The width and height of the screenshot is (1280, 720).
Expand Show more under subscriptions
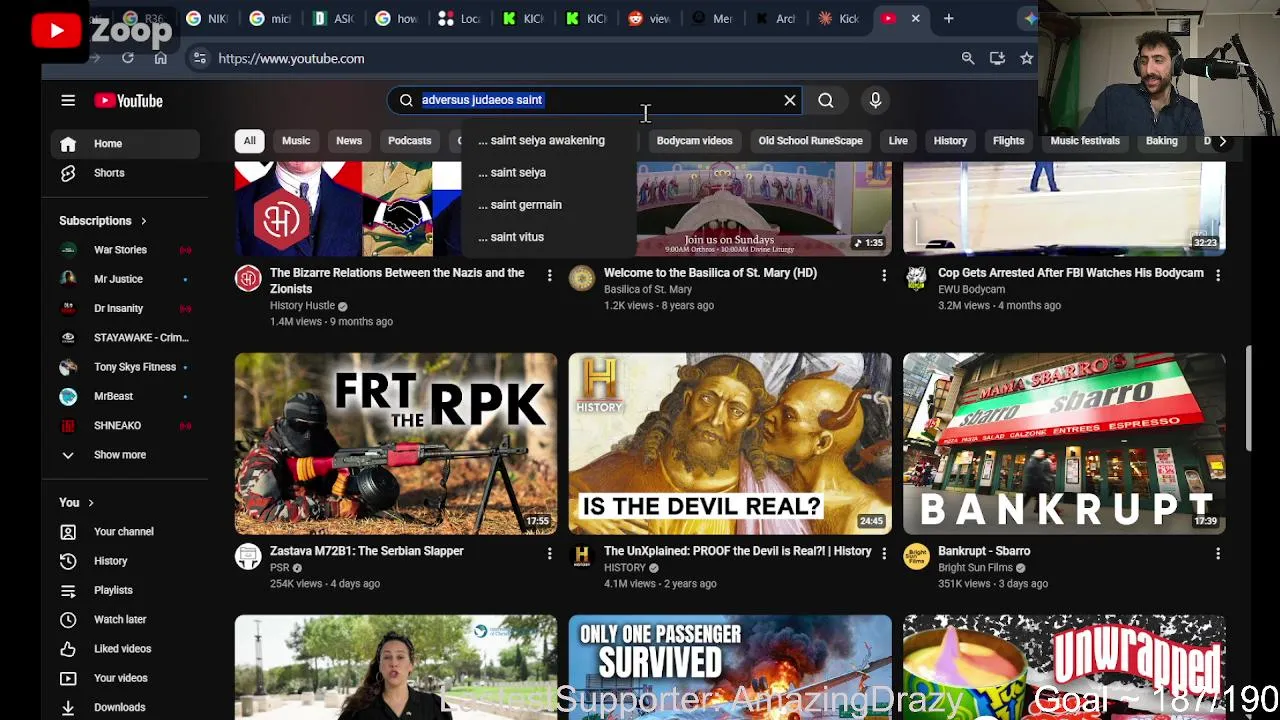coord(125,455)
